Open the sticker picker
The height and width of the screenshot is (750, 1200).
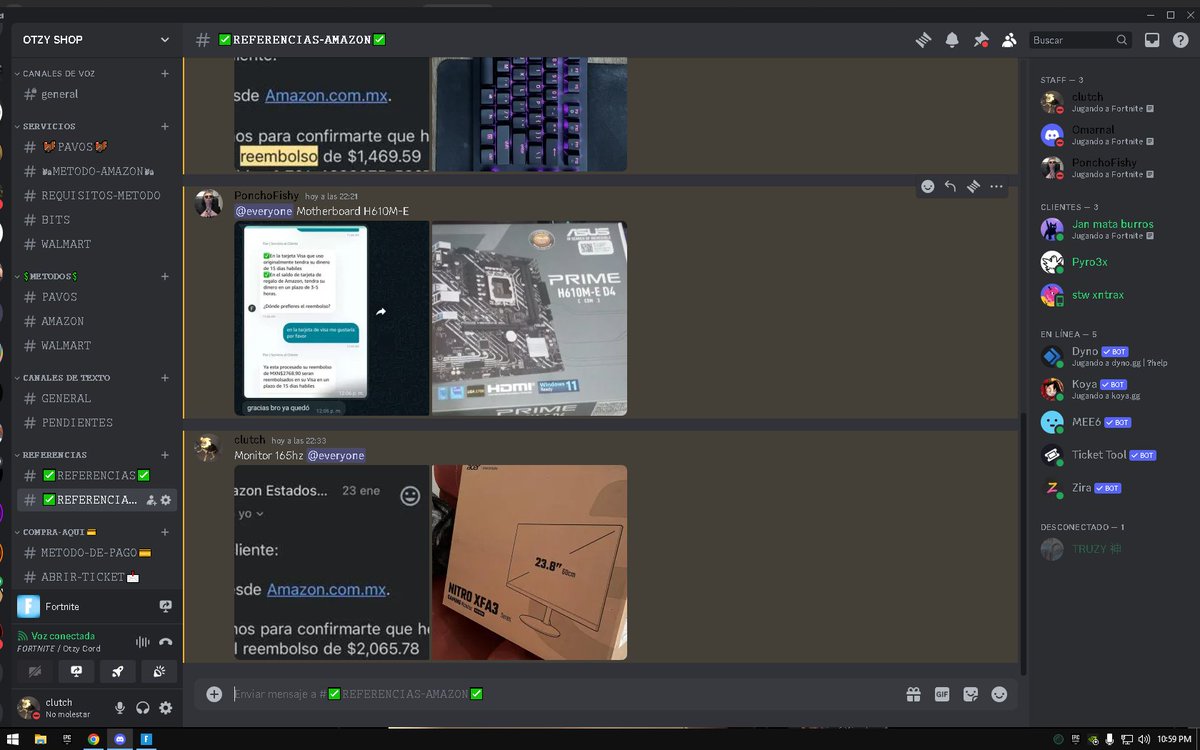970,694
